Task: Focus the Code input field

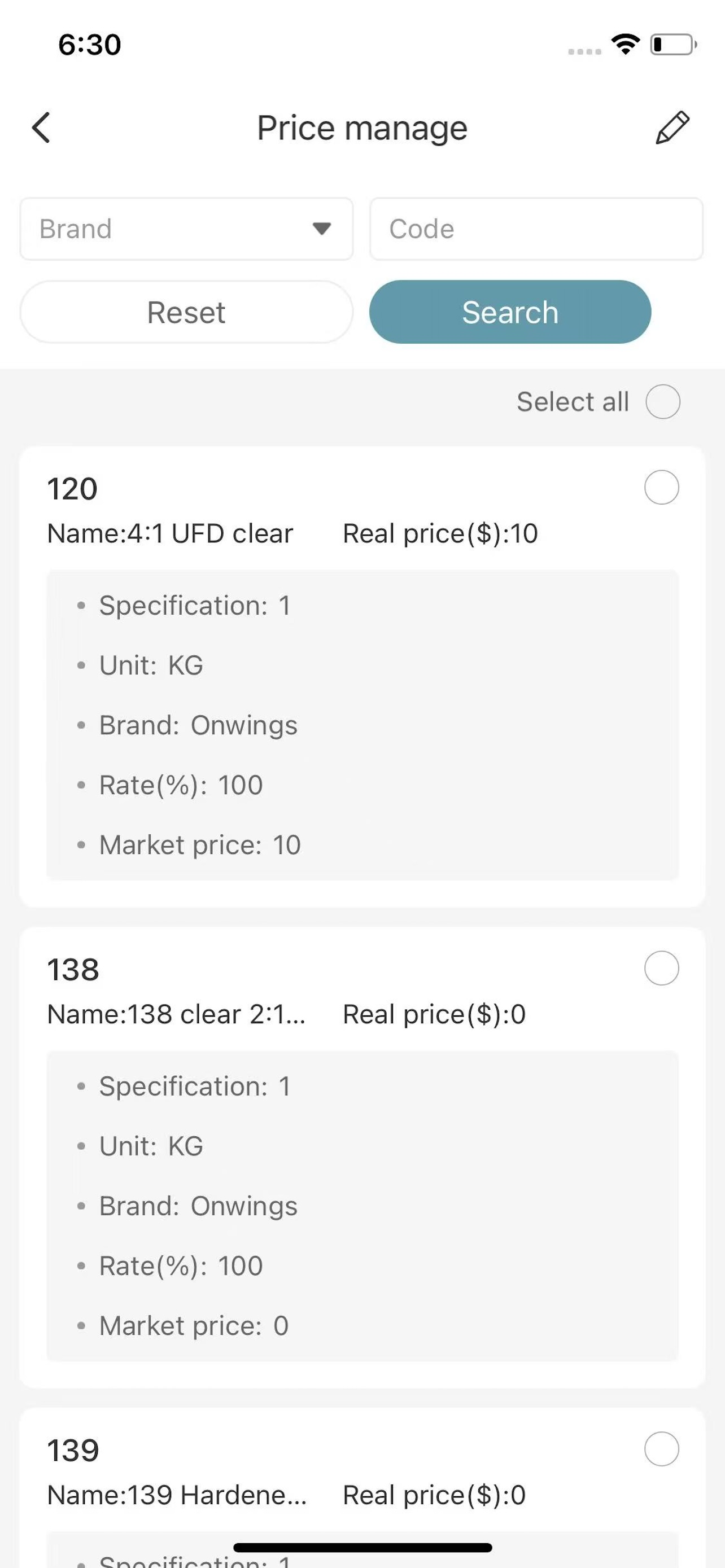Action: [x=536, y=229]
